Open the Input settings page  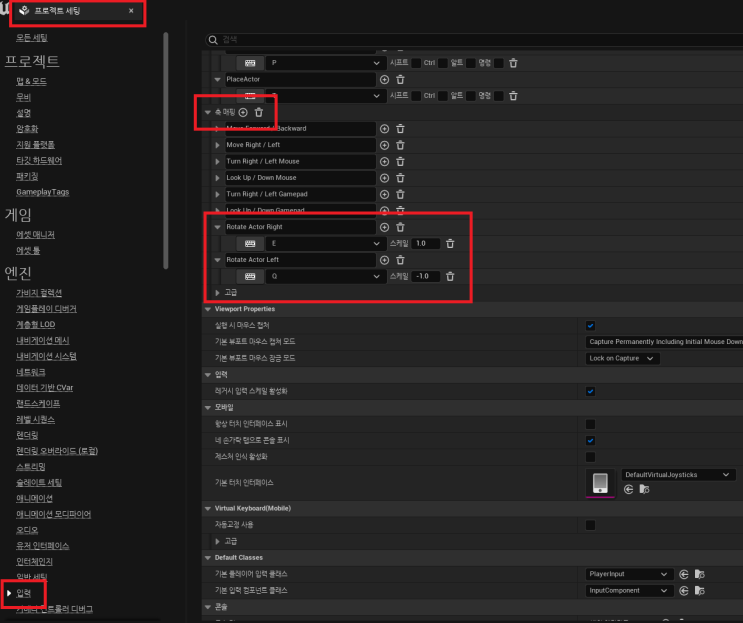pyautogui.click(x=24, y=593)
